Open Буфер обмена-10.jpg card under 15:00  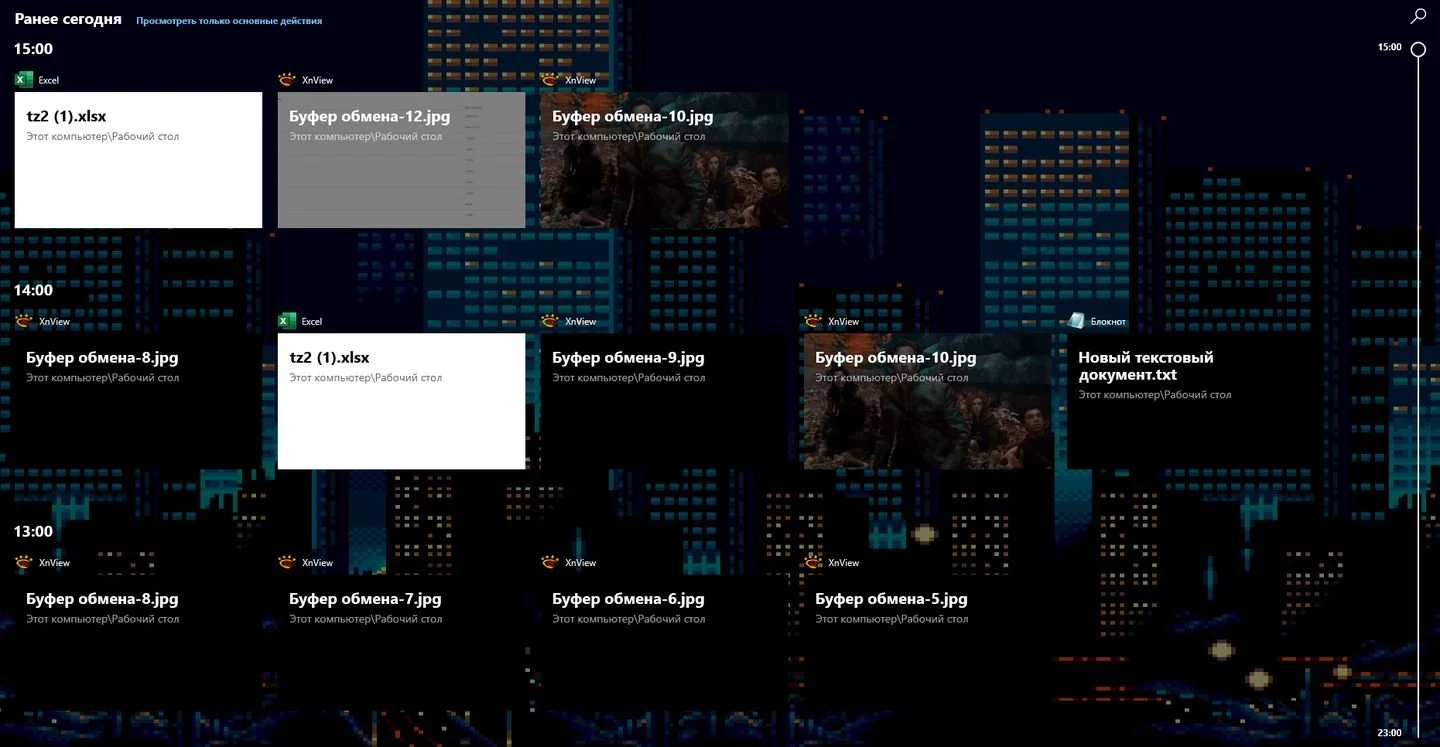click(664, 160)
